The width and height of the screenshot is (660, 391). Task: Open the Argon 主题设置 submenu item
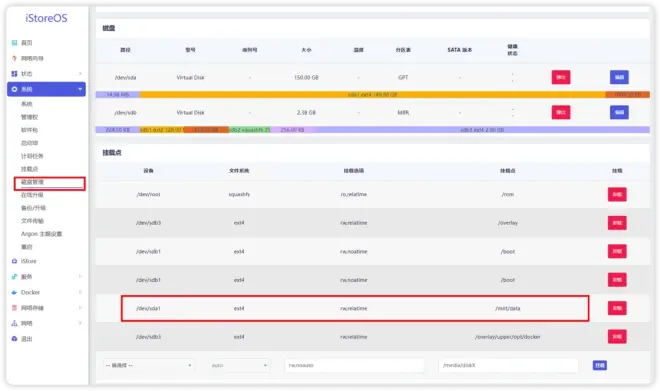[41, 234]
